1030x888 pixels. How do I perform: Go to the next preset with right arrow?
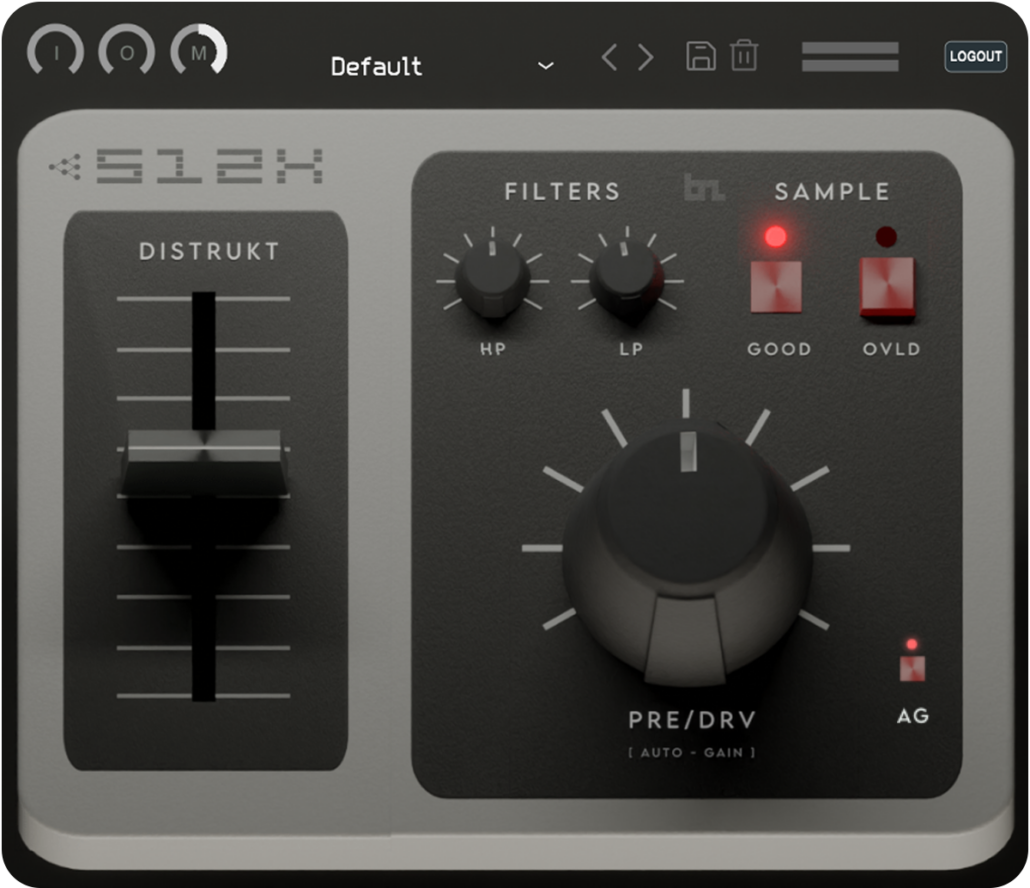646,57
